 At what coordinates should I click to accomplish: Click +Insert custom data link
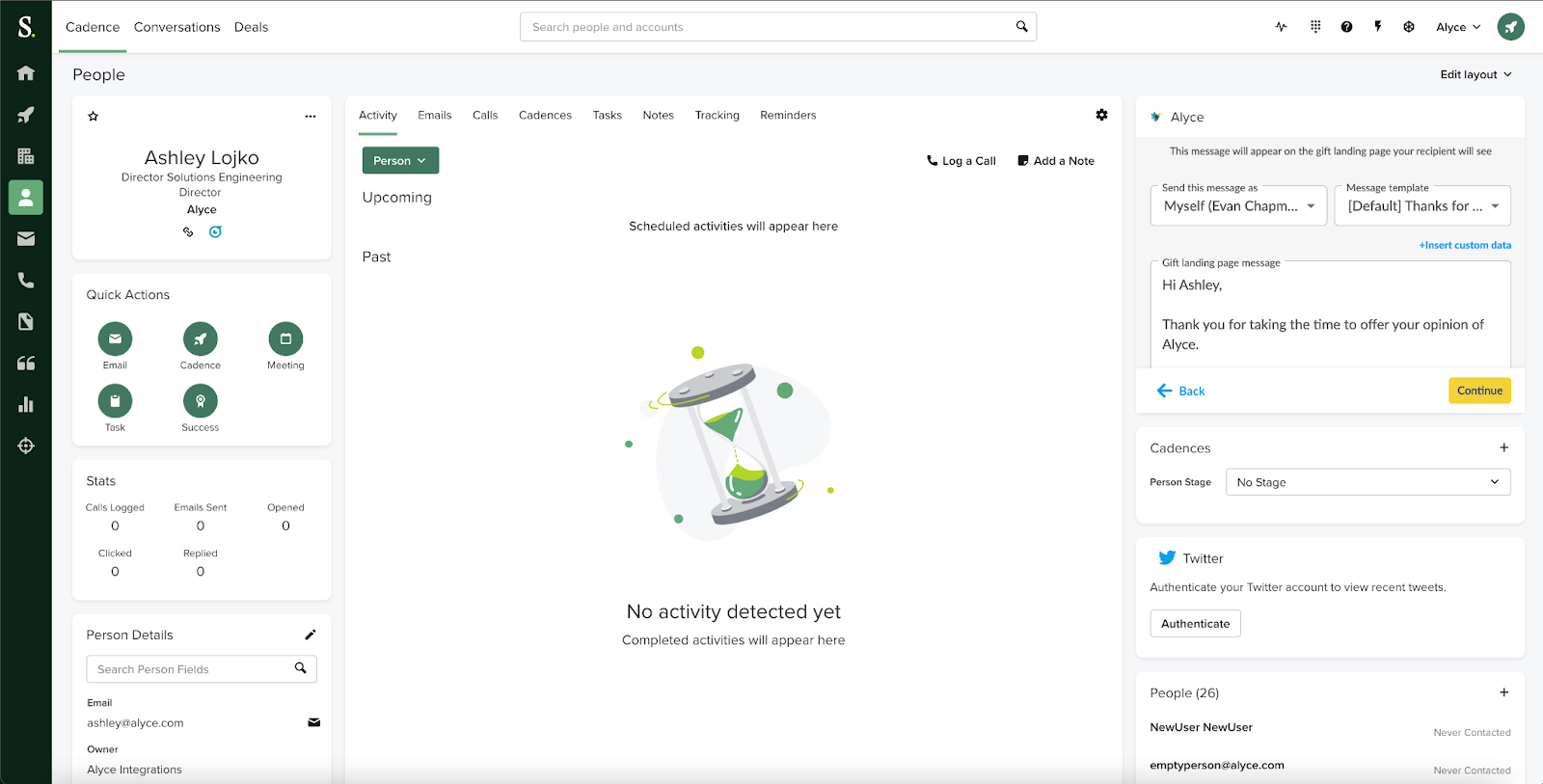1465,245
